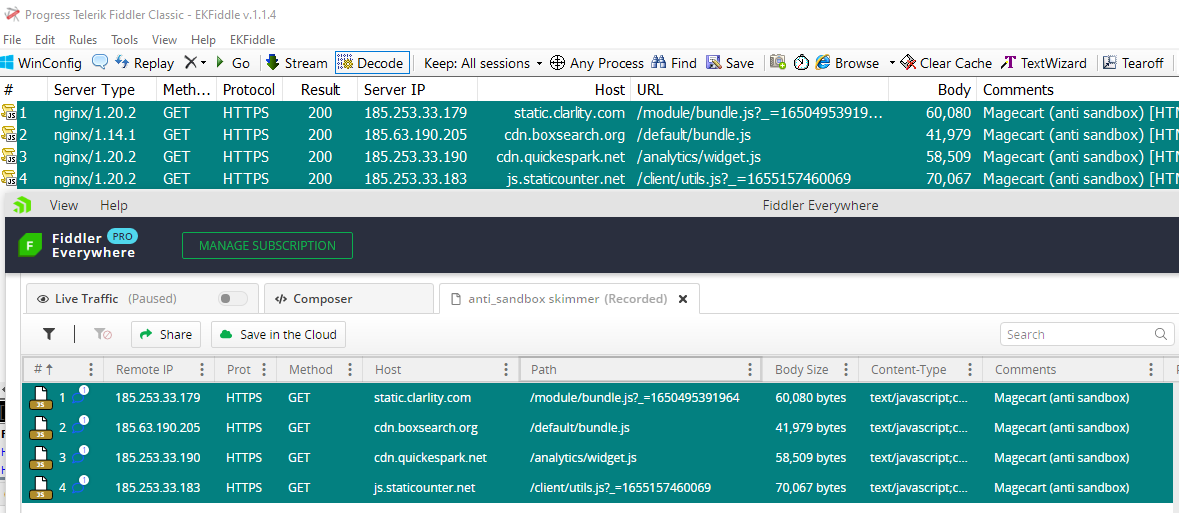Open Comments column options menu in Everywhere
Viewport: 1179px width, 513px height.
point(1150,369)
